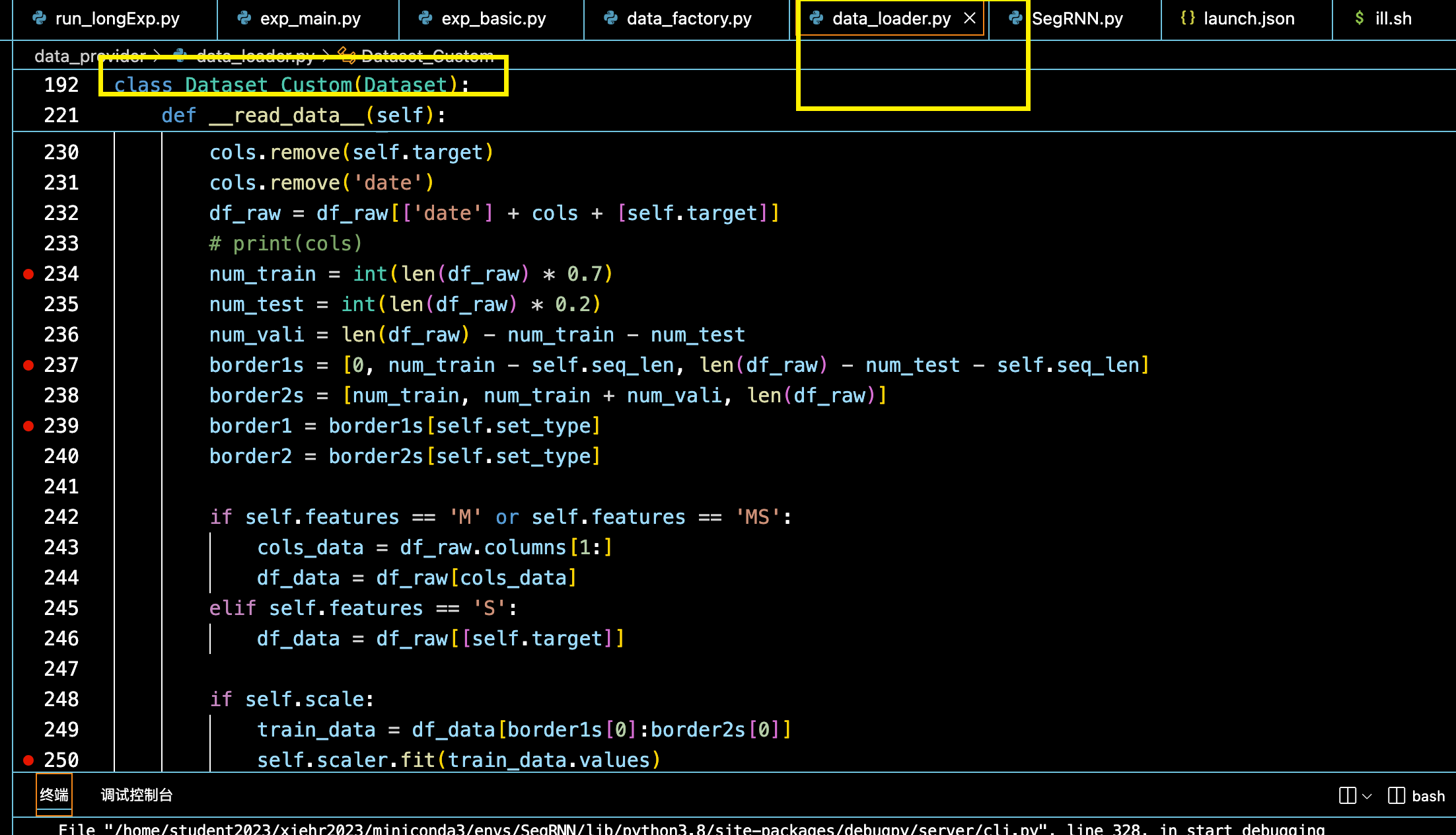Viewport: 1456px width, 835px height.
Task: Remove the breakpoint on line 234
Action: [28, 274]
